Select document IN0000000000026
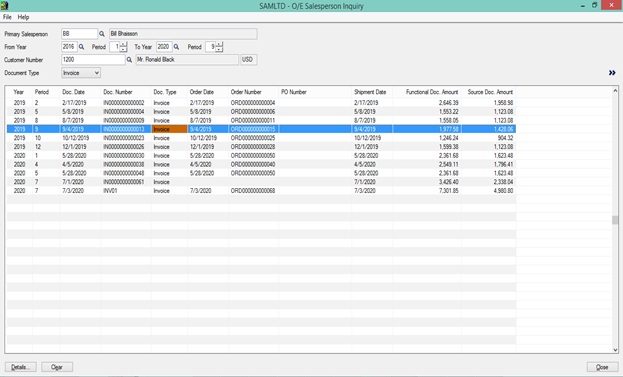 click(x=124, y=147)
